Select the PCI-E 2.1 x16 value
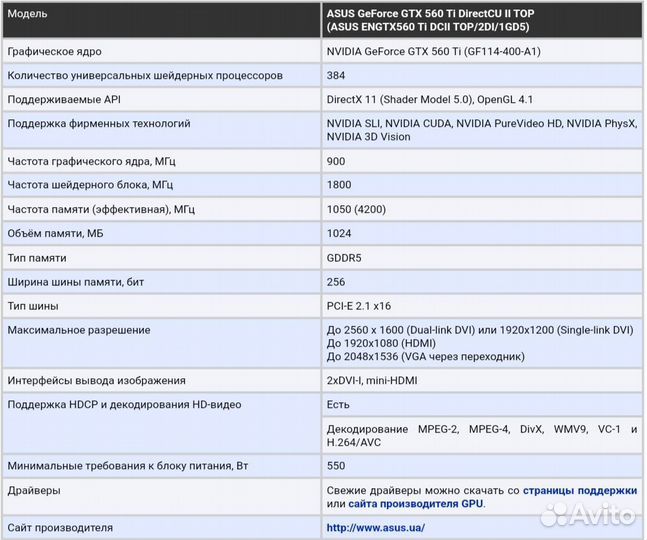The width and height of the screenshot is (647, 540). pyautogui.click(x=359, y=306)
